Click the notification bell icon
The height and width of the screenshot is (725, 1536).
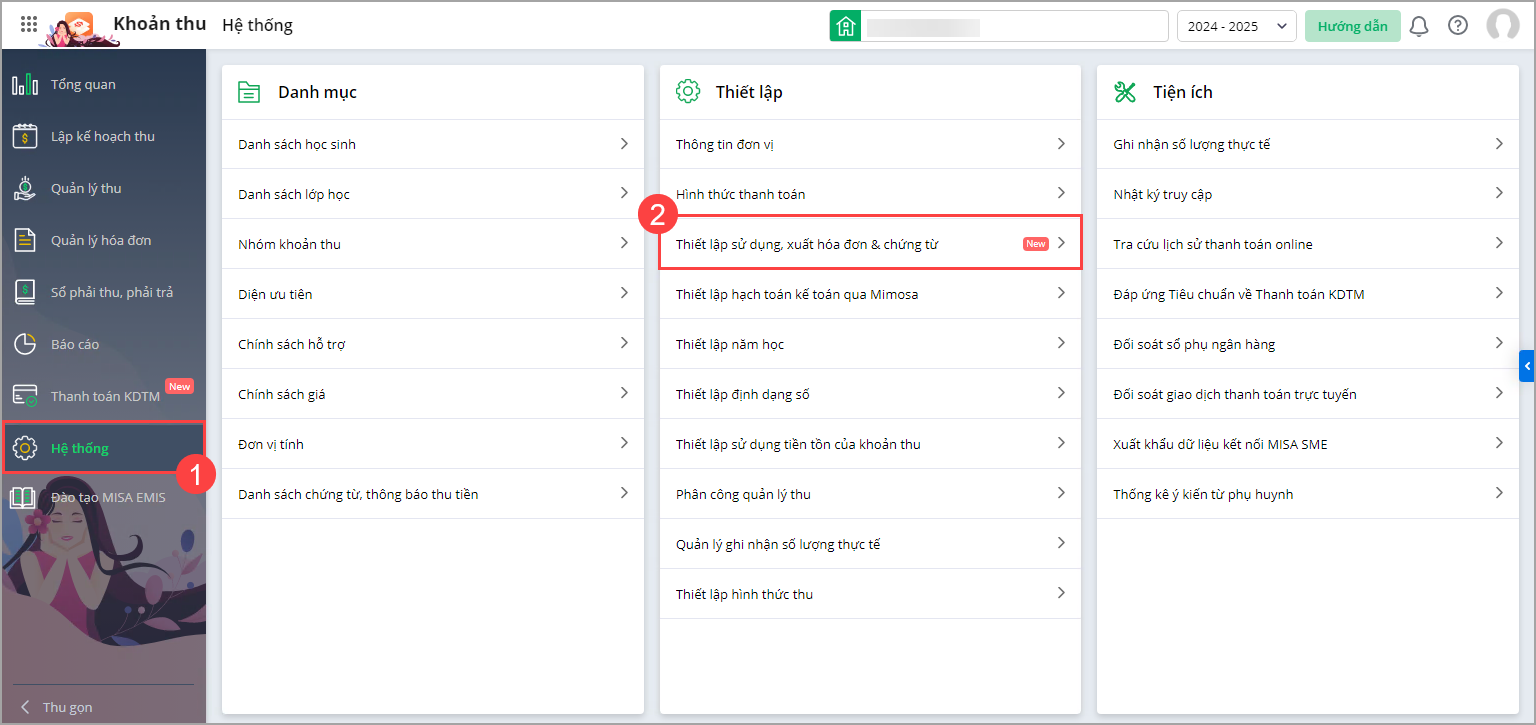point(1419,26)
